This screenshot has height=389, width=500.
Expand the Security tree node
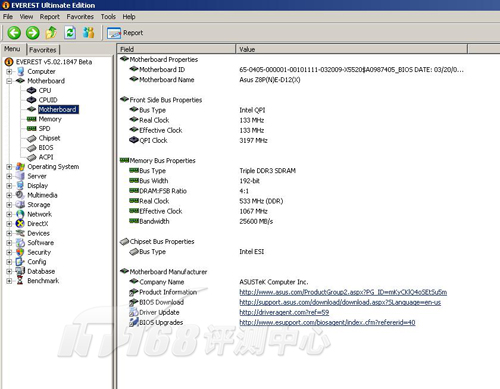coord(9,252)
